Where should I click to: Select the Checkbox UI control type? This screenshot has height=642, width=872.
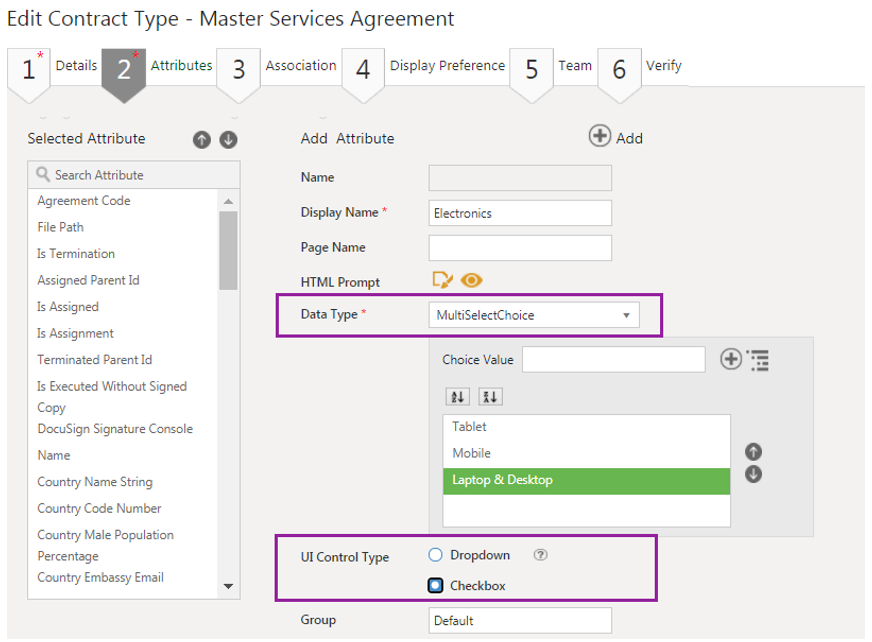click(435, 585)
